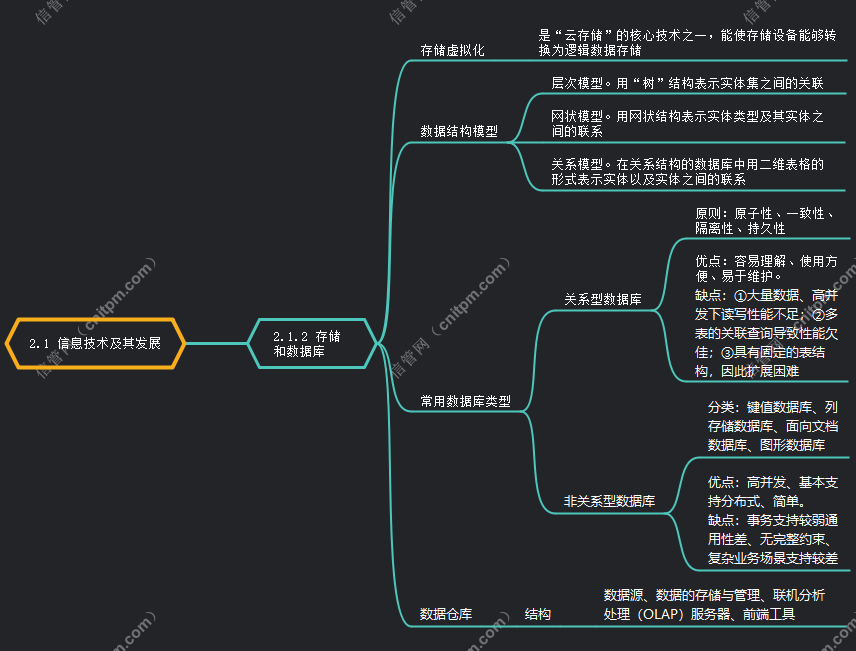Viewport: 856px width, 651px height.
Task: Select the 优点：高并发、基本支持分布式 node
Action: (x=772, y=491)
